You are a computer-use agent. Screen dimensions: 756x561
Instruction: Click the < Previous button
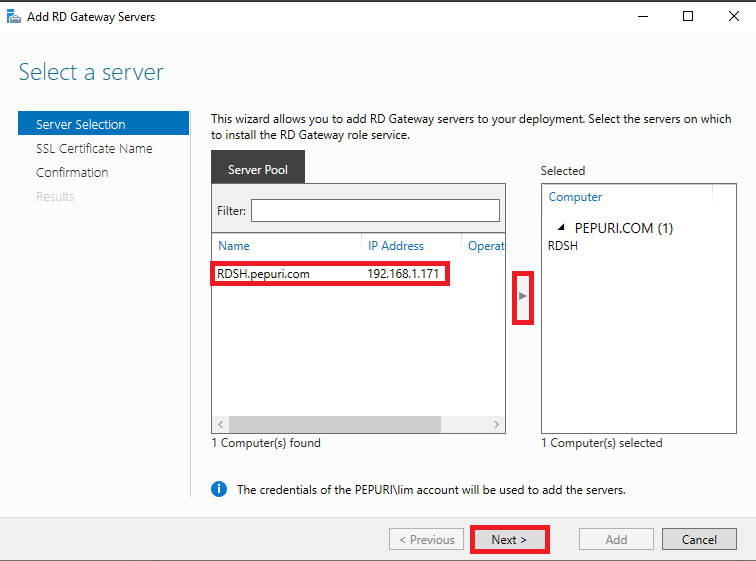427,539
